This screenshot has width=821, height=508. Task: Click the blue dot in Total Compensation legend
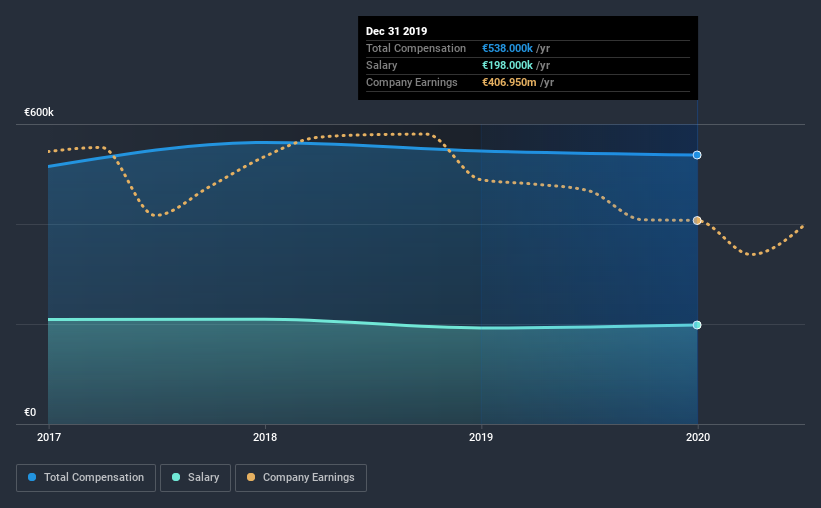pos(32,477)
